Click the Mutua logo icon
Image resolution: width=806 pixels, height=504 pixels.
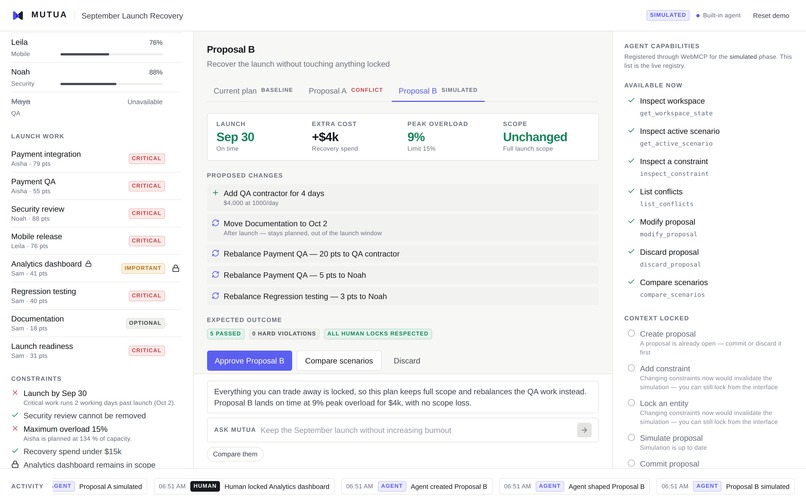click(18, 15)
